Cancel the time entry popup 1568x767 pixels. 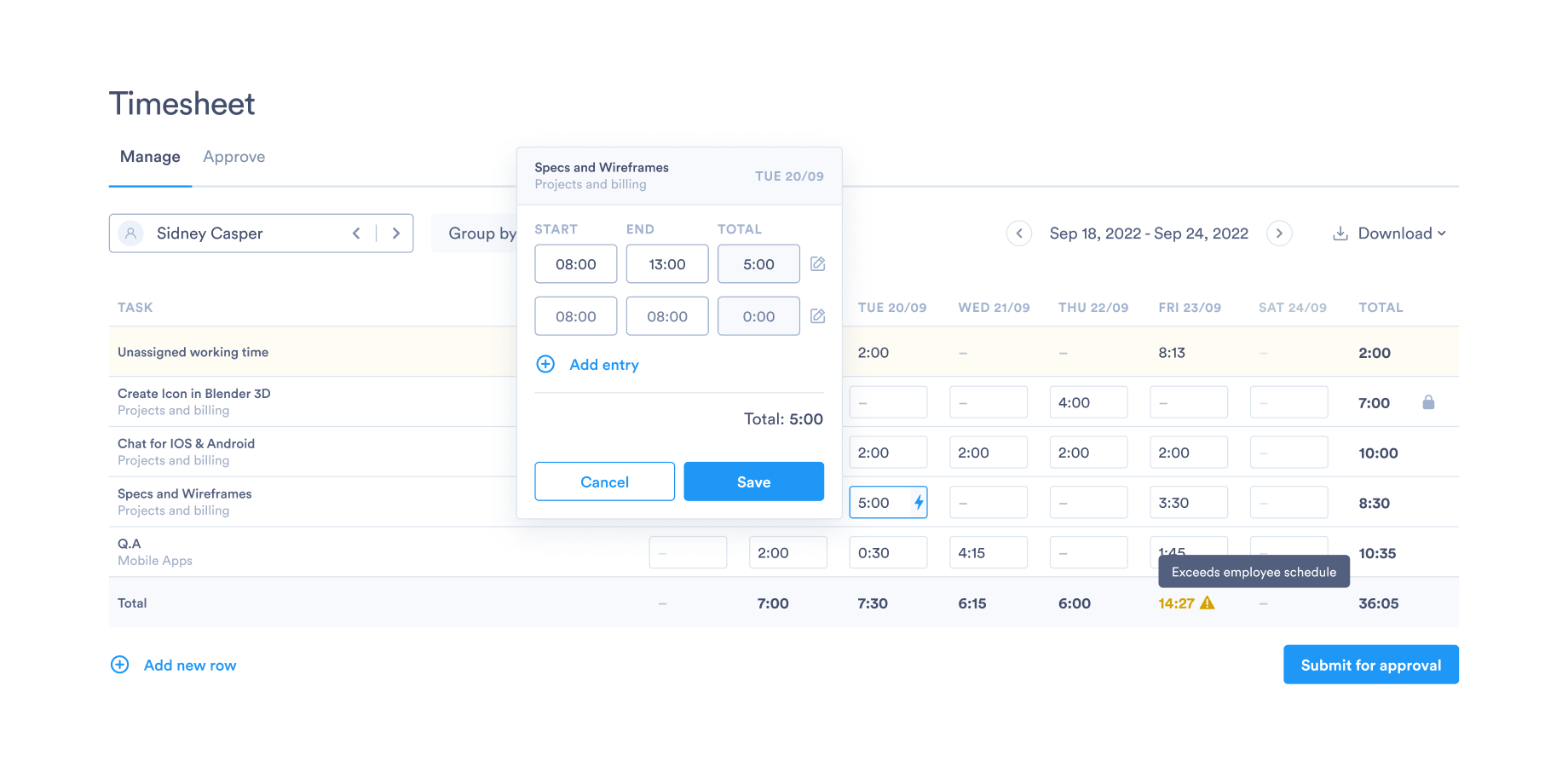click(x=604, y=482)
